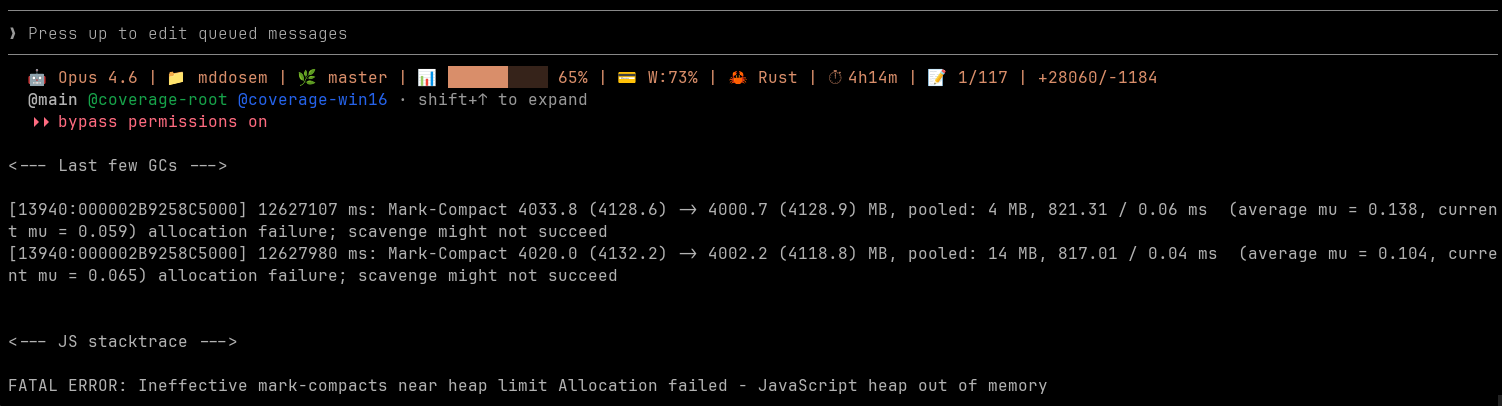The image size is (1502, 406).
Task: Click the 12627980 ms Mark-Compact log line
Action: click(x=752, y=265)
